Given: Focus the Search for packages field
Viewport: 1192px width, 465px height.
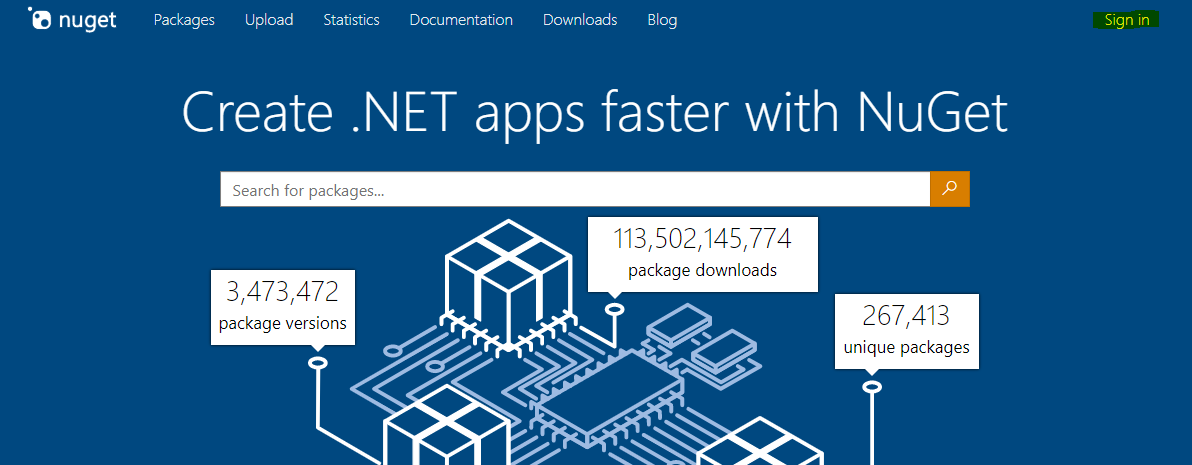Looking at the screenshot, I should pos(575,189).
